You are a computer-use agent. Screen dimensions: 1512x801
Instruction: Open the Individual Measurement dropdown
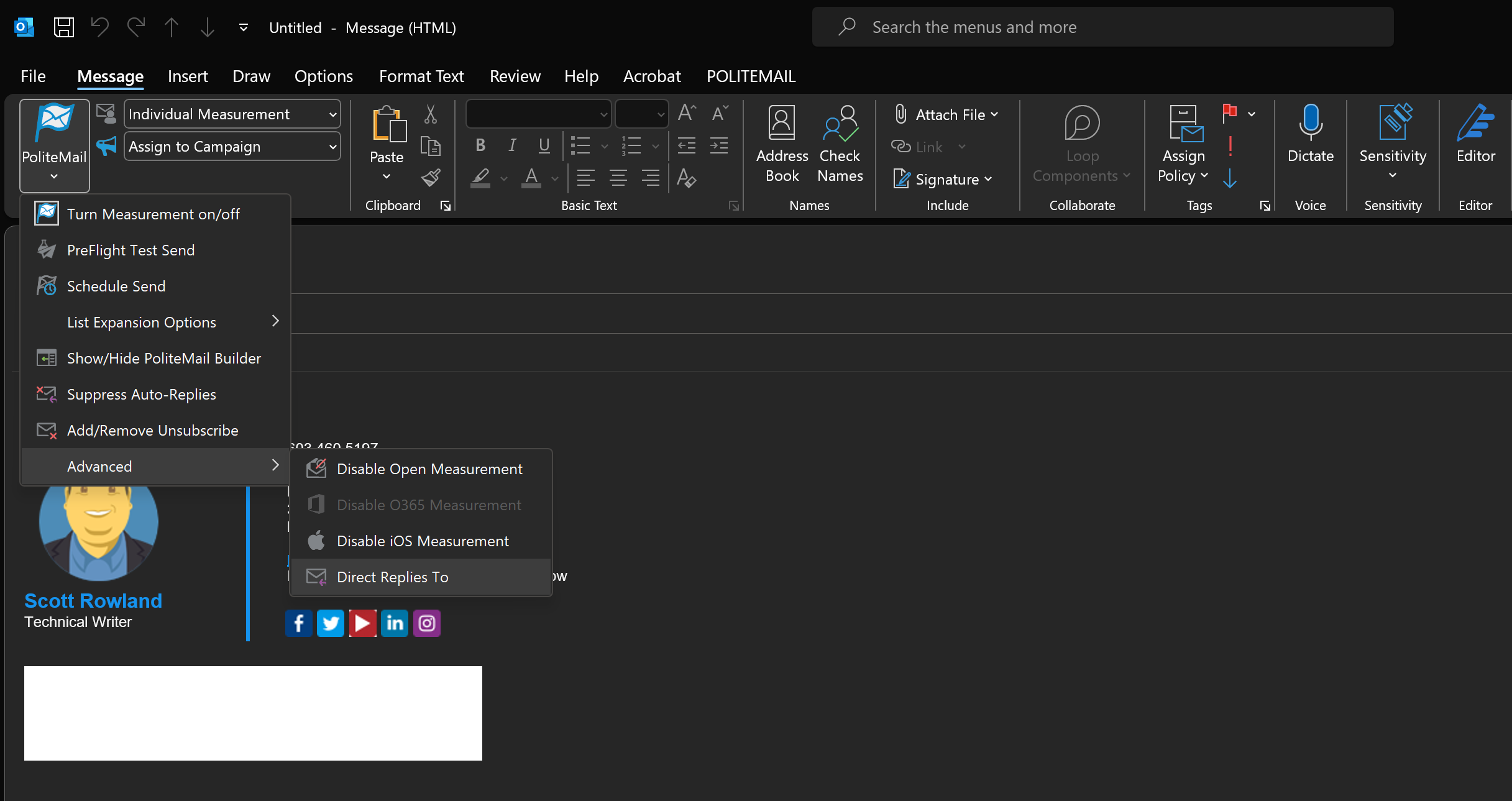click(232, 114)
